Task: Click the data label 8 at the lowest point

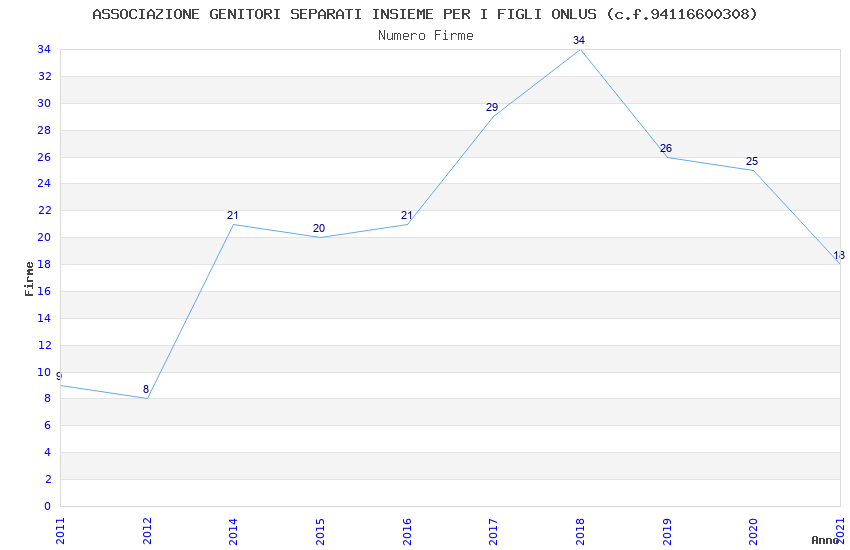Action: [x=146, y=389]
